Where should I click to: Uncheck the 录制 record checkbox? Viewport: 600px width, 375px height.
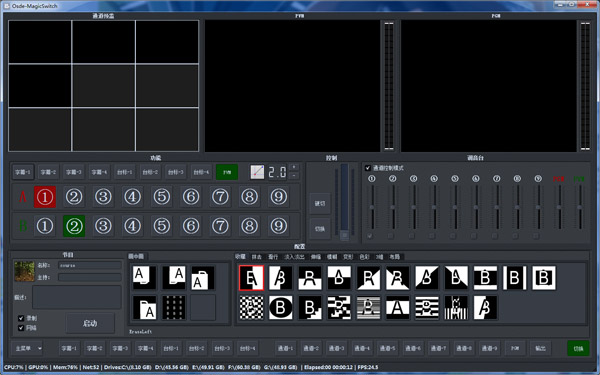click(21, 318)
